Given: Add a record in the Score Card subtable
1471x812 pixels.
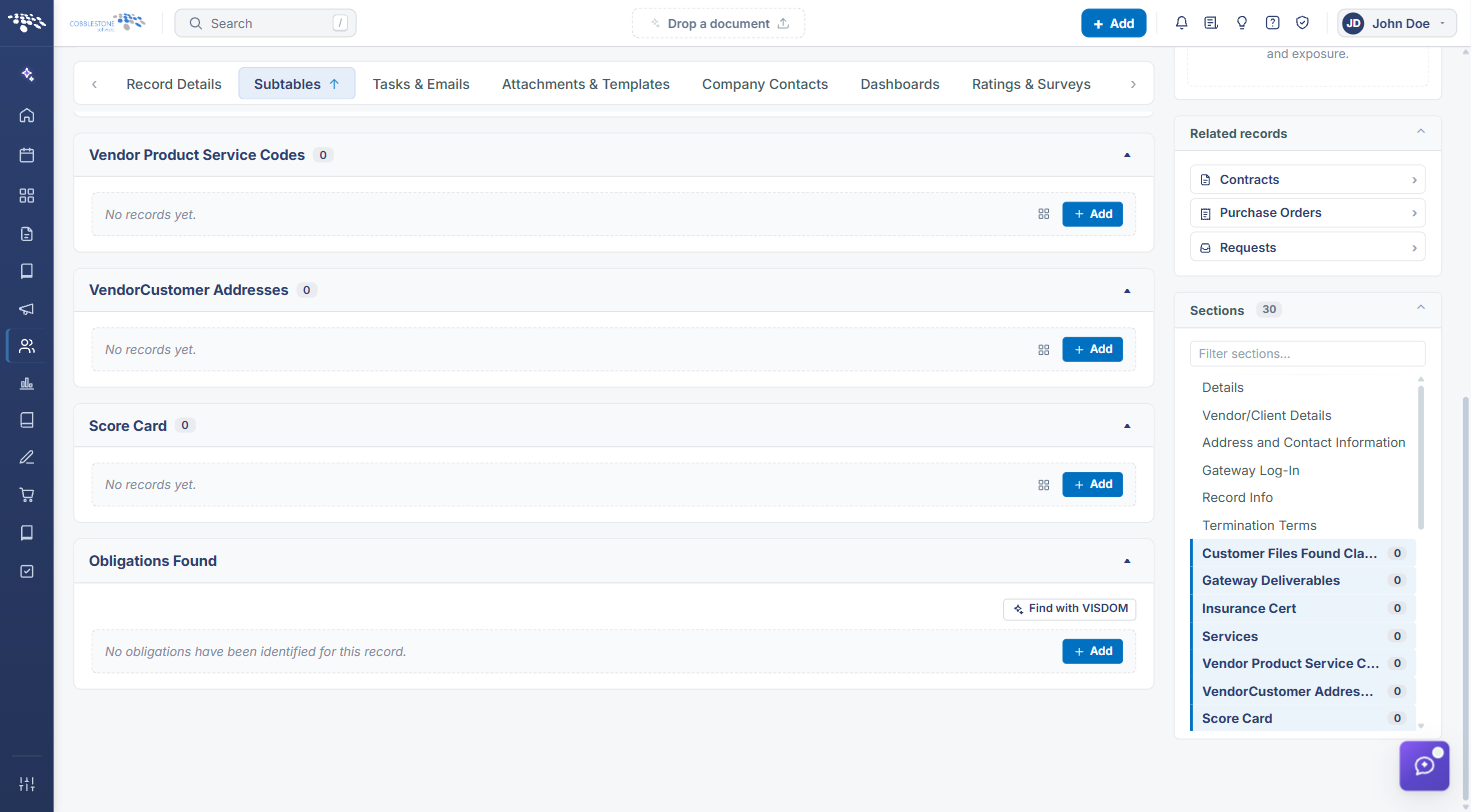Looking at the screenshot, I should click(1092, 484).
